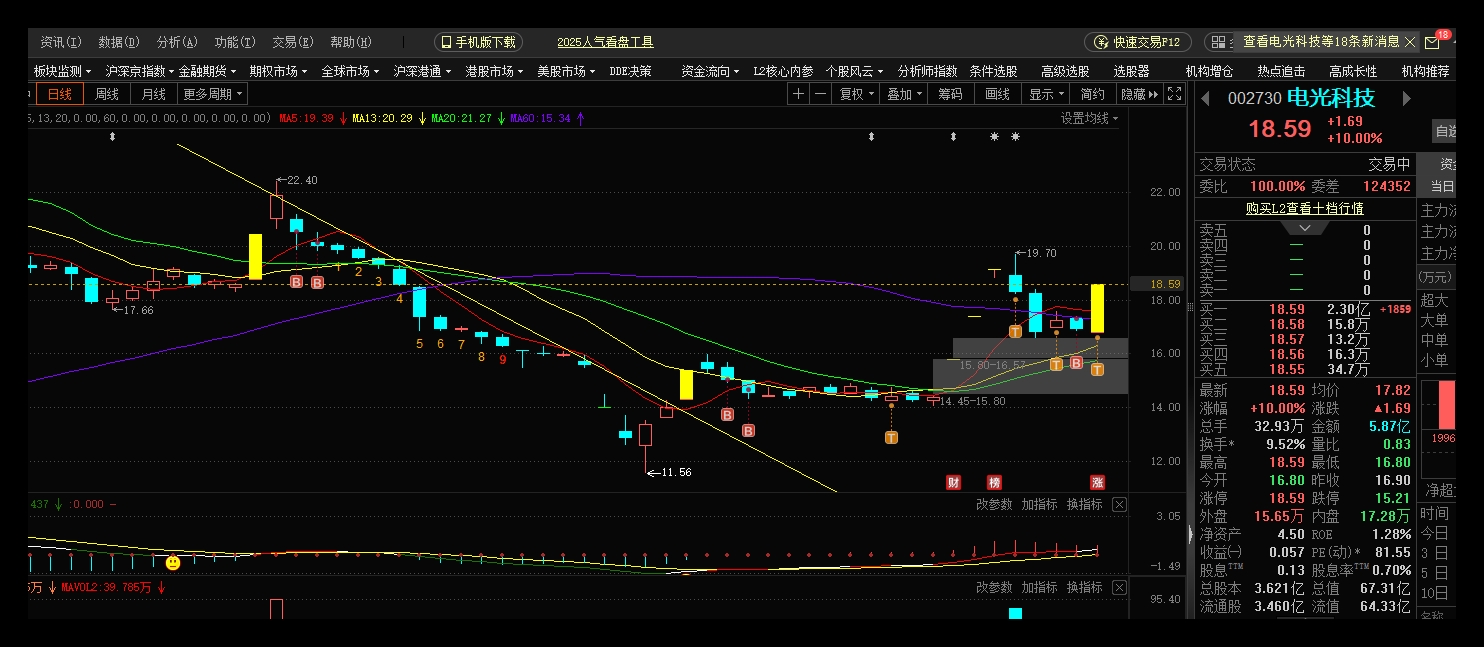Click the 隐藏 hide panel button with arrows
Viewport: 1484px width, 647px height.
pos(1139,94)
